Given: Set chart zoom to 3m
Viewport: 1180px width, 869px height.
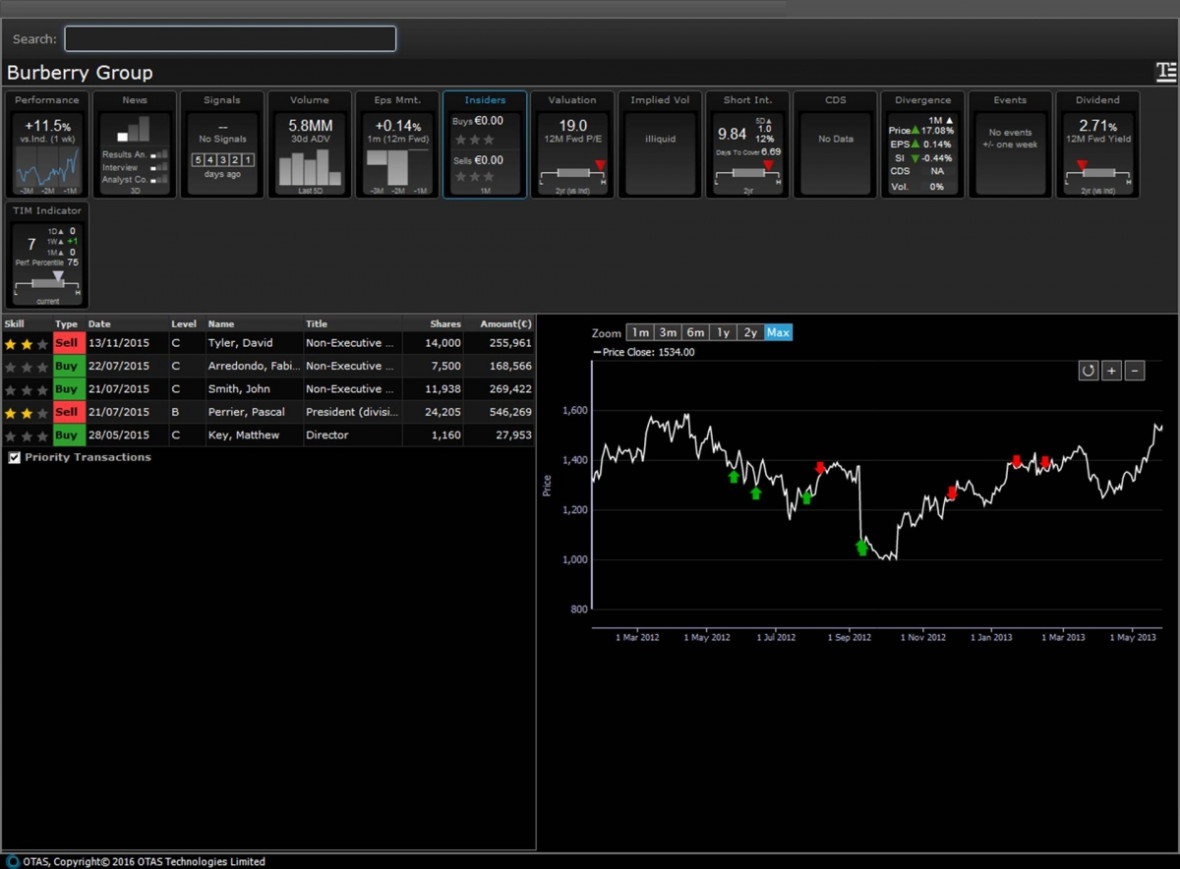Looking at the screenshot, I should 668,333.
